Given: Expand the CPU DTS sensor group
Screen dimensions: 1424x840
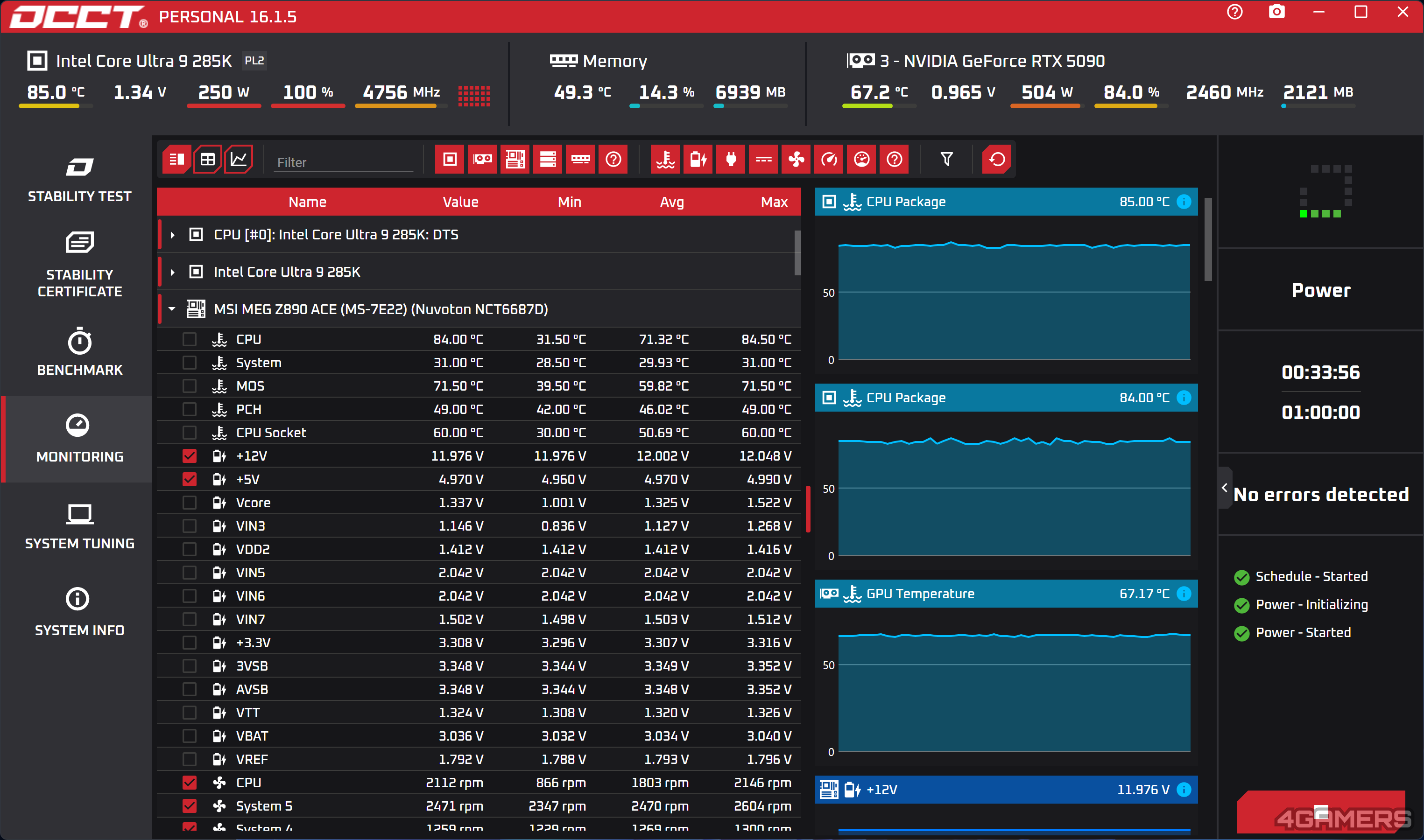Looking at the screenshot, I should pos(173,234).
